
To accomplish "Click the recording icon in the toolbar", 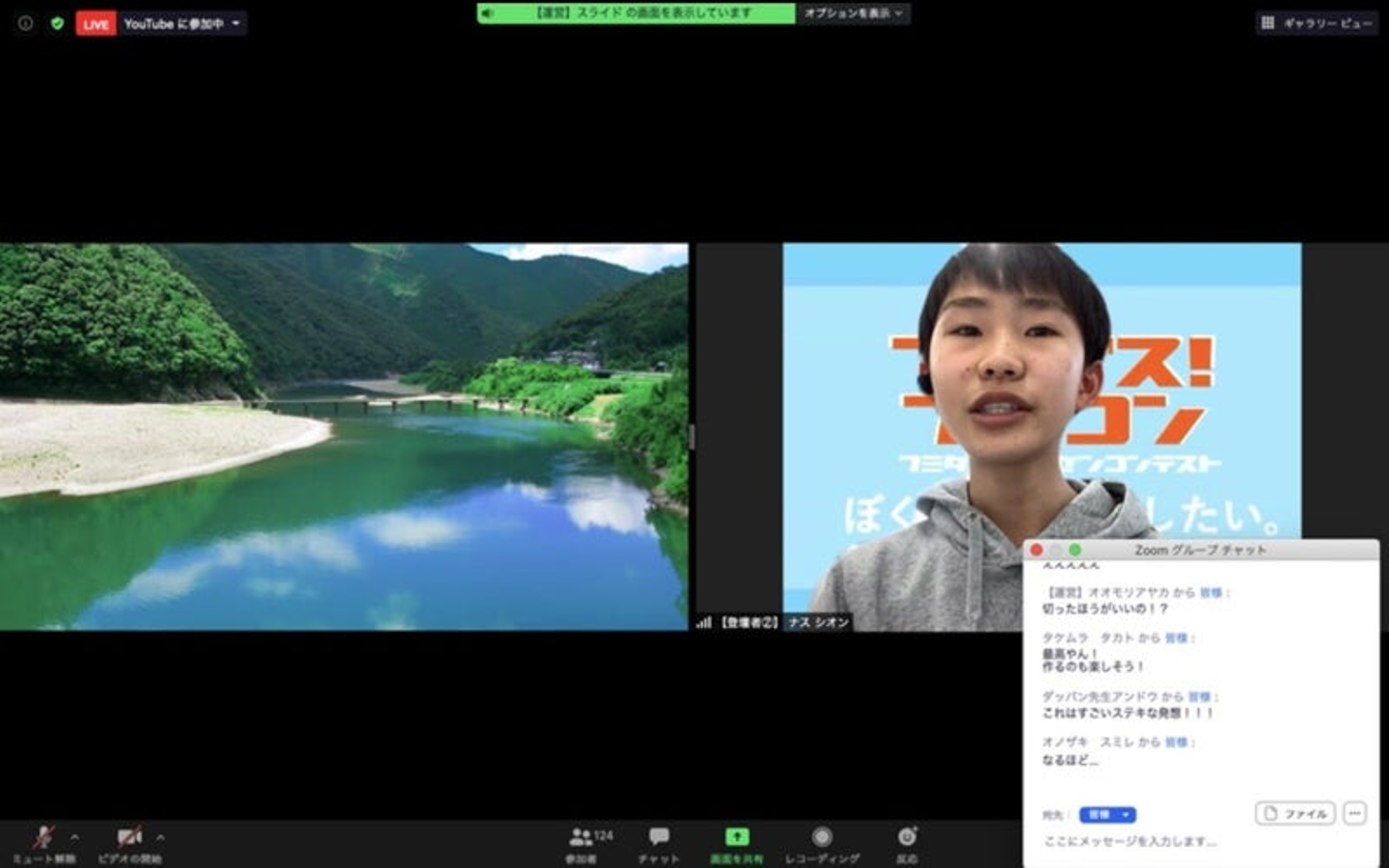I will coord(821,837).
